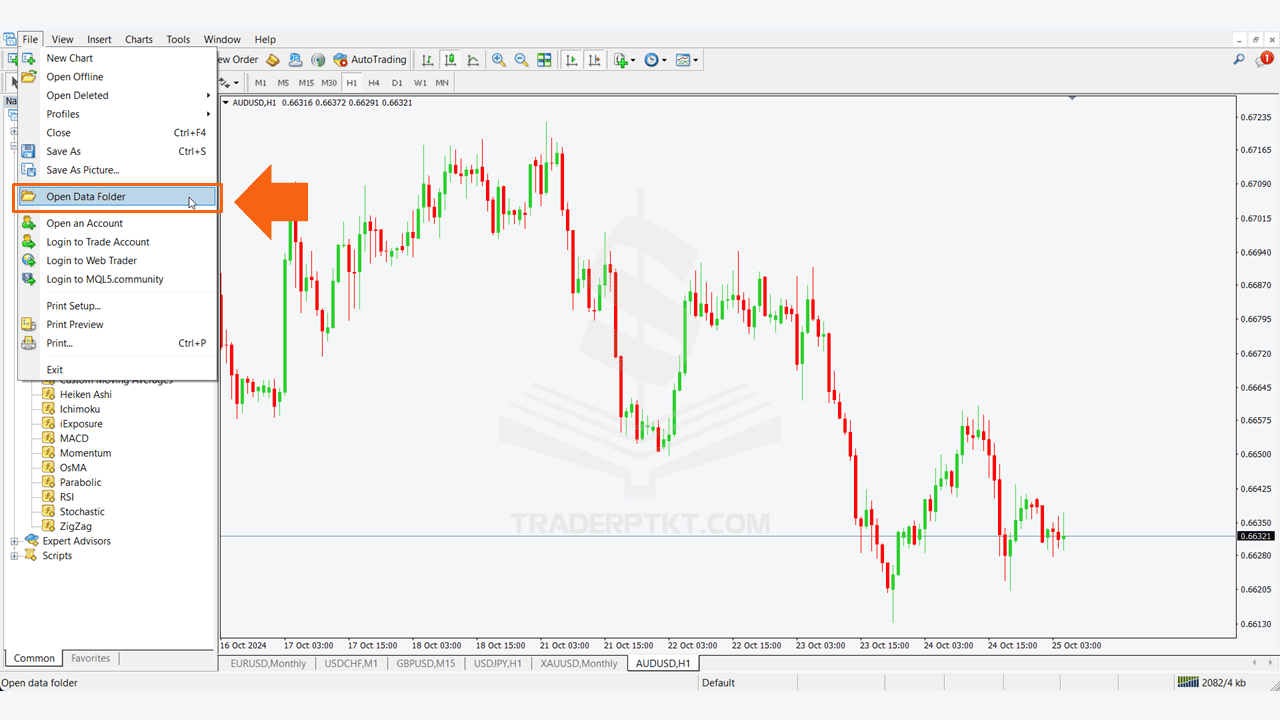Click the round signals icon left of AutoTrading
The width and height of the screenshot is (1280, 720).
(318, 60)
